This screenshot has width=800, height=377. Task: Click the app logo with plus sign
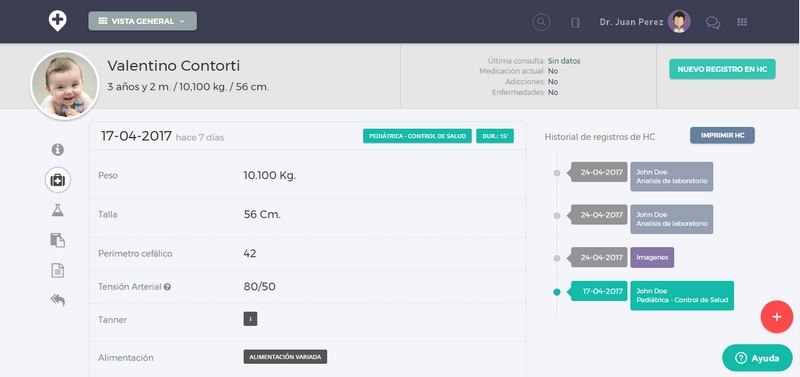(57, 21)
